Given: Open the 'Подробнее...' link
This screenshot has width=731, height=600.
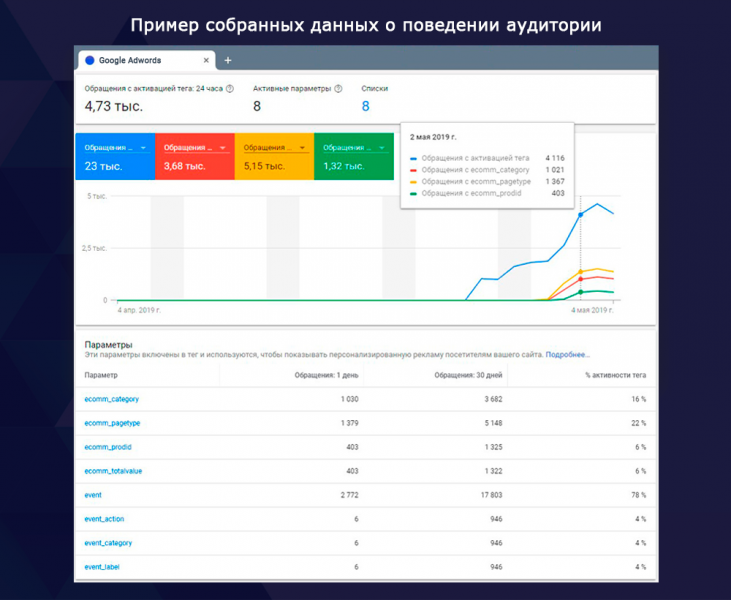Looking at the screenshot, I should [x=567, y=354].
